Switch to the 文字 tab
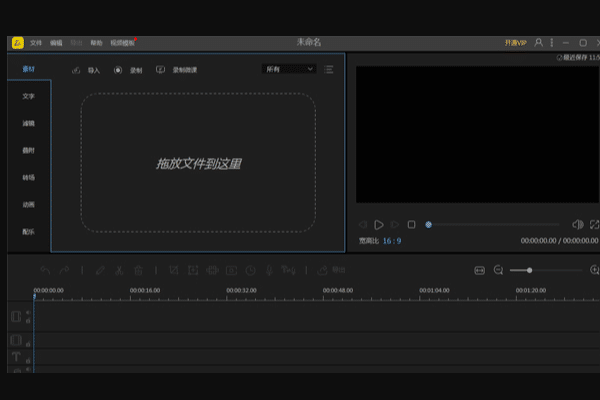The width and height of the screenshot is (600, 400). pyautogui.click(x=28, y=96)
